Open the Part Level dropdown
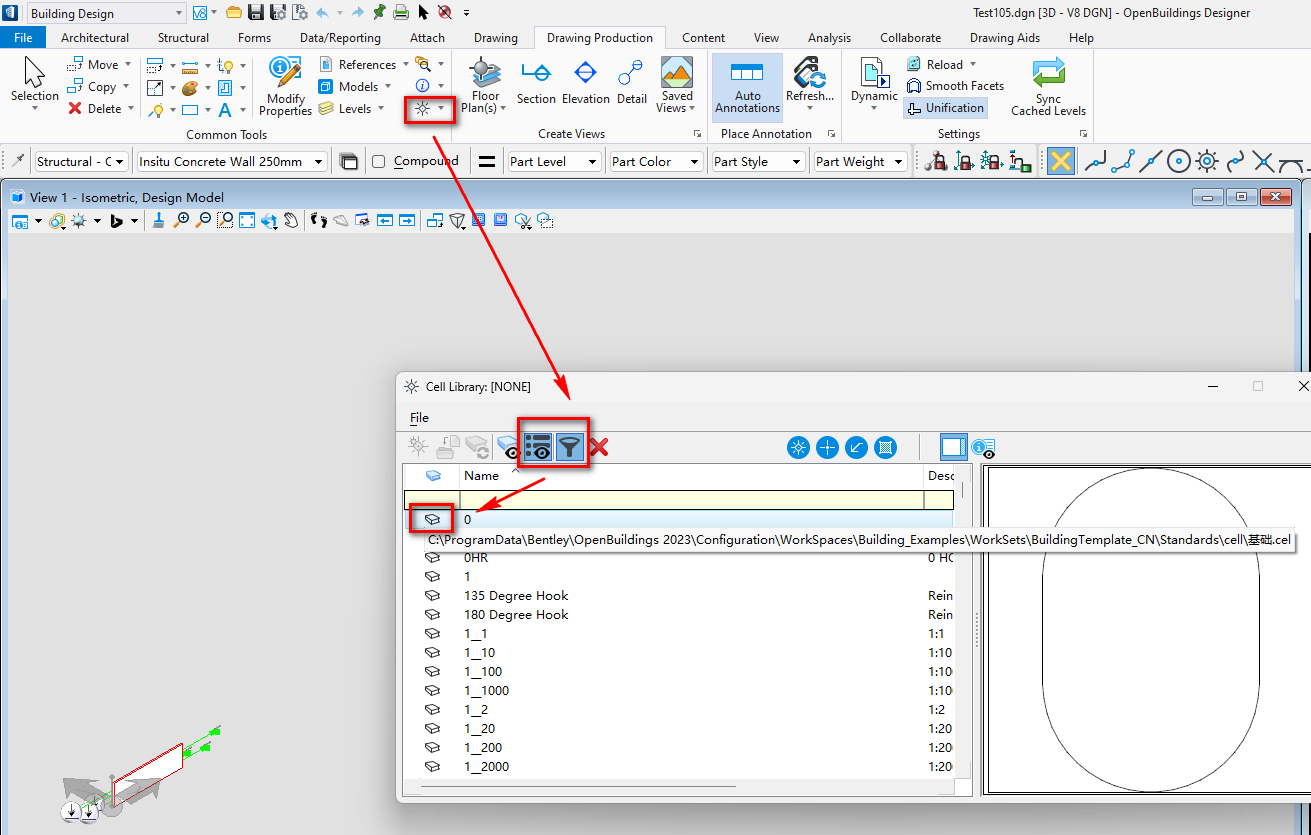1311x835 pixels. click(553, 161)
